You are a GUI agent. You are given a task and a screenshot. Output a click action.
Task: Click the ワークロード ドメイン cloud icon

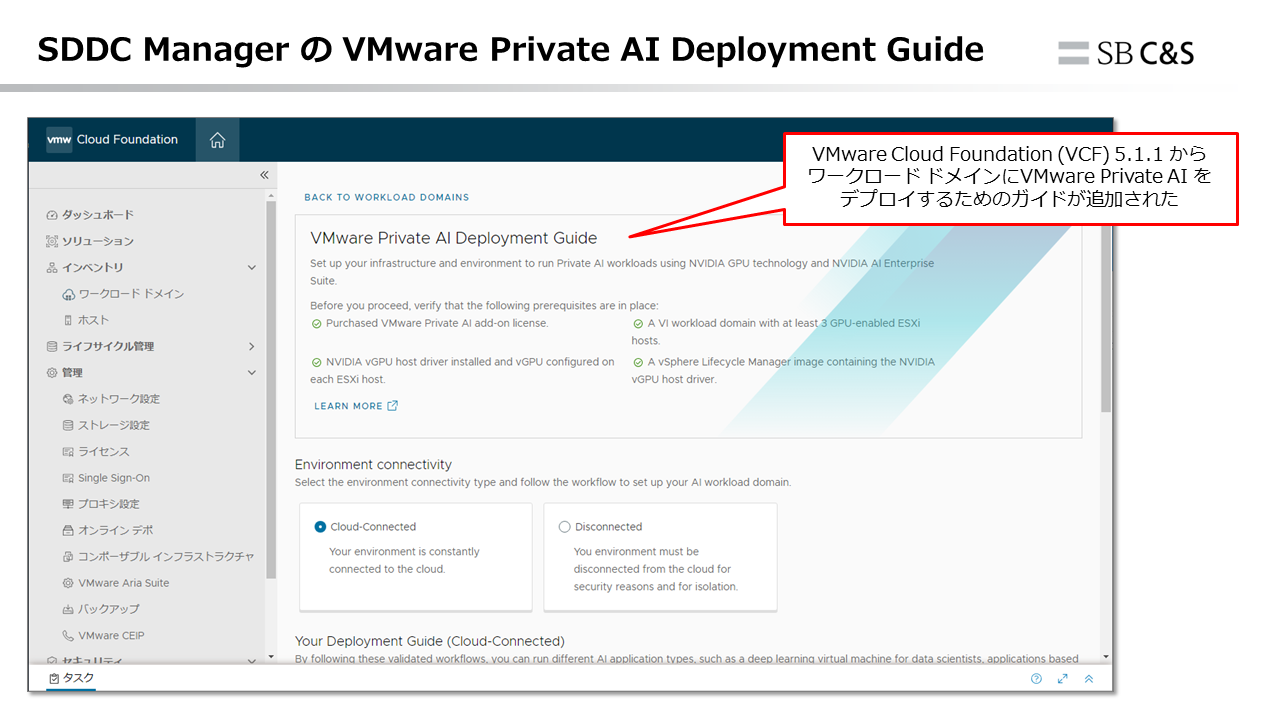pos(68,294)
